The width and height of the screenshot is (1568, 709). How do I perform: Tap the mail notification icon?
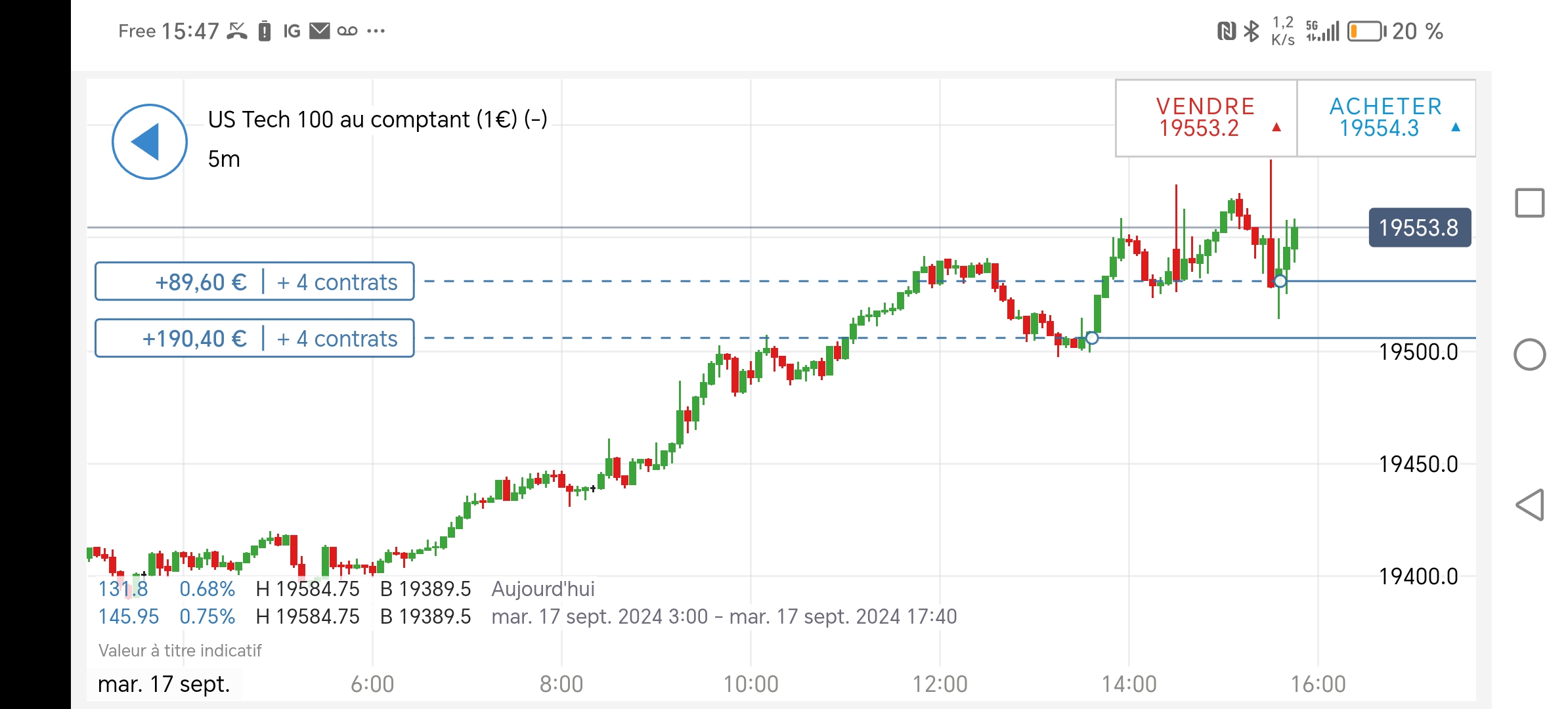[320, 31]
